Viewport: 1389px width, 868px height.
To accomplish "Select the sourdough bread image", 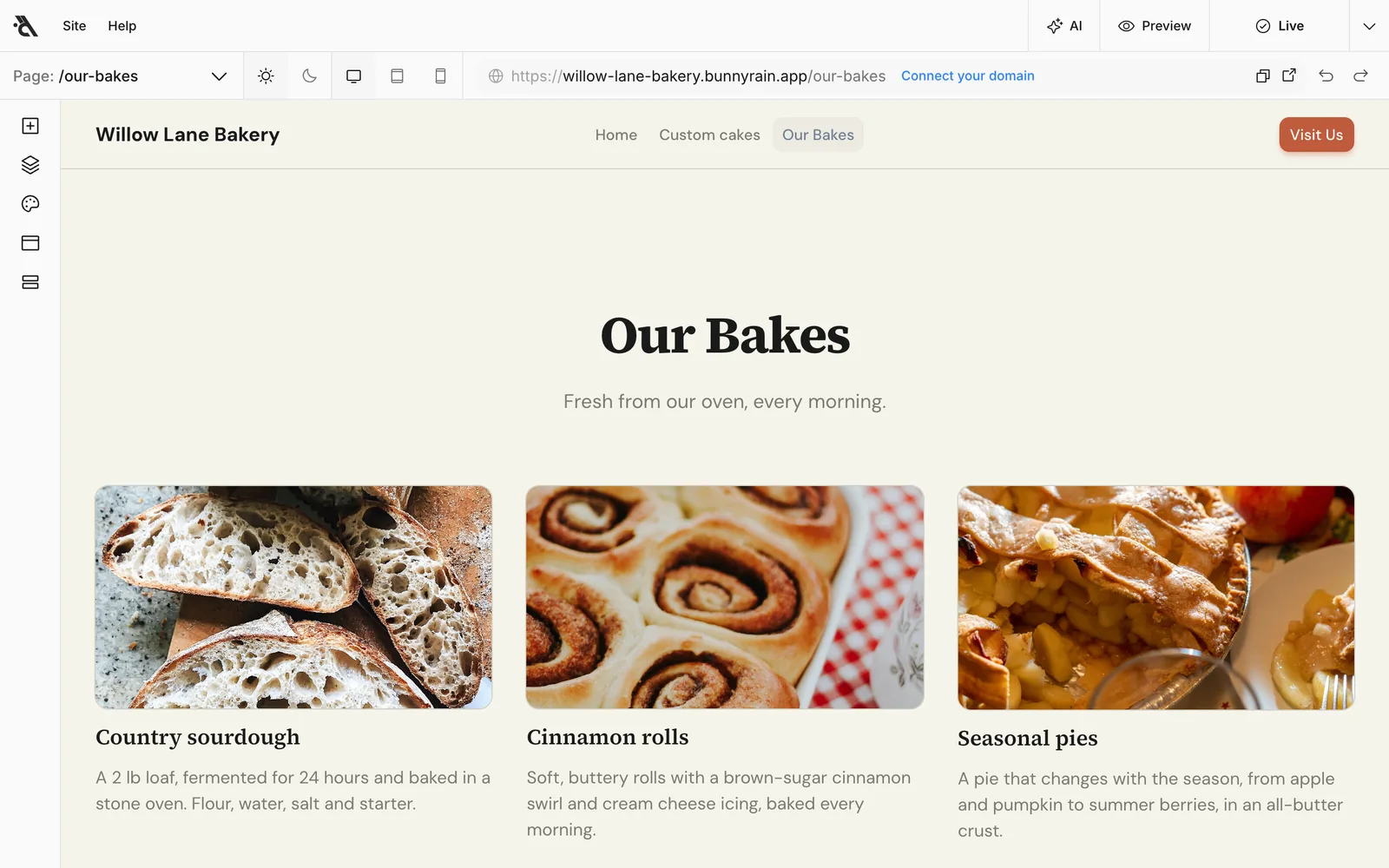I will (x=293, y=597).
